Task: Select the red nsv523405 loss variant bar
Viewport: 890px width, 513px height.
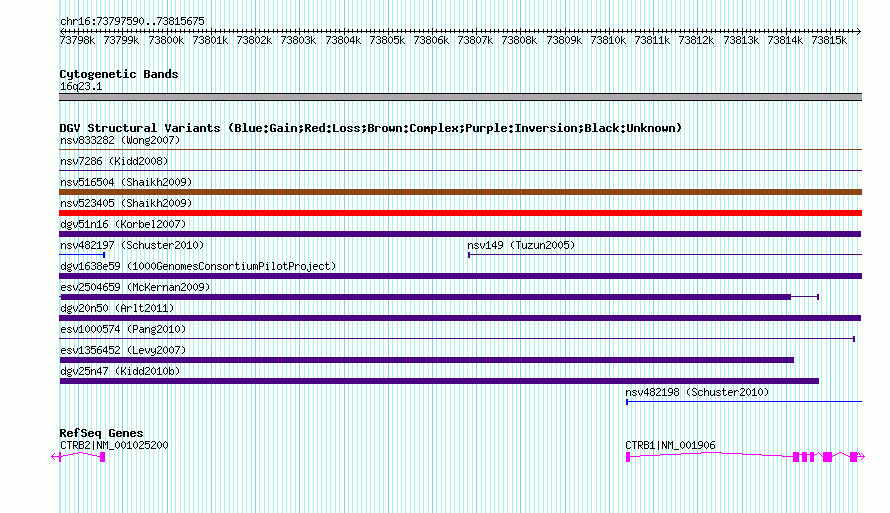Action: pyautogui.click(x=460, y=213)
